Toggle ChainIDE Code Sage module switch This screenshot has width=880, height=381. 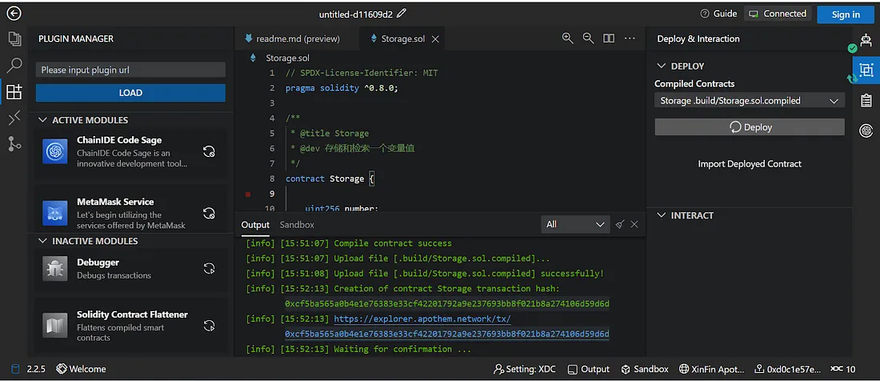(209, 151)
